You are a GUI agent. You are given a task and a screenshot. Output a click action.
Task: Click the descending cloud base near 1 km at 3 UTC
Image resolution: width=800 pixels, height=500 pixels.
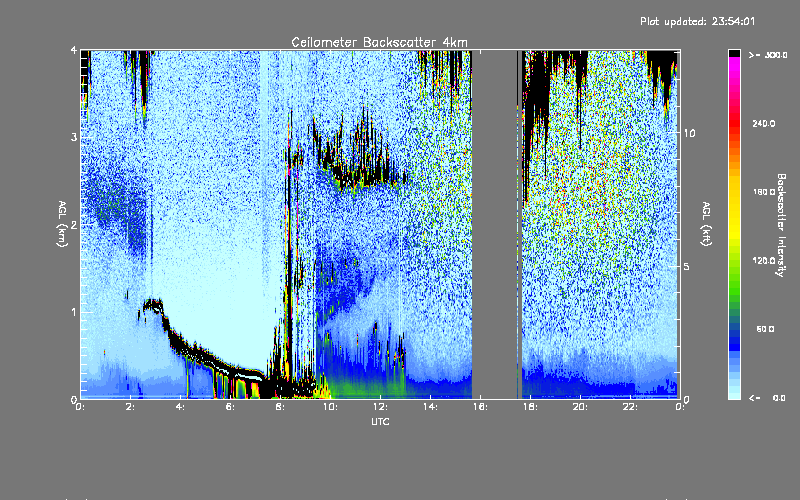pos(153,306)
